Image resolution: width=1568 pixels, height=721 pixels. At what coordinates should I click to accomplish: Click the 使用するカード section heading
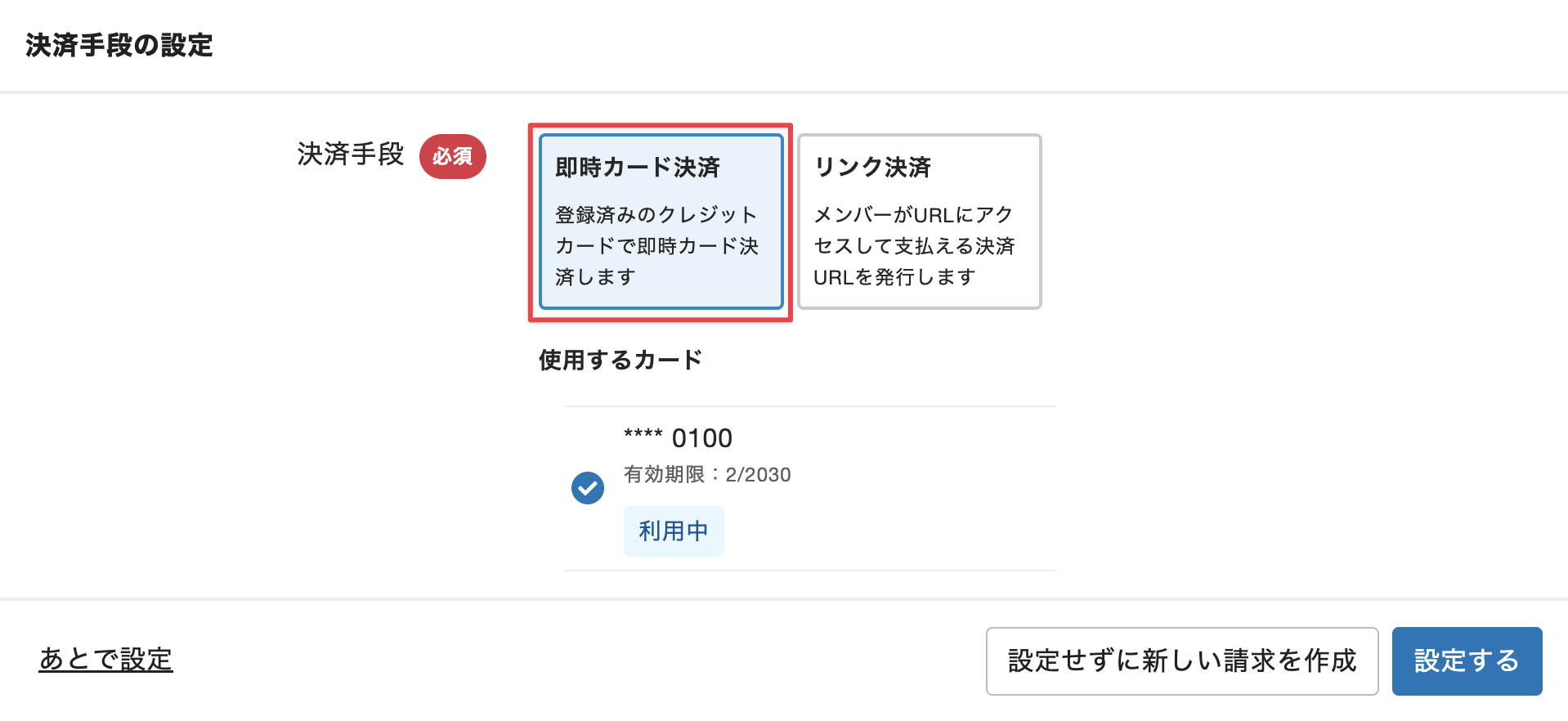pyautogui.click(x=619, y=360)
